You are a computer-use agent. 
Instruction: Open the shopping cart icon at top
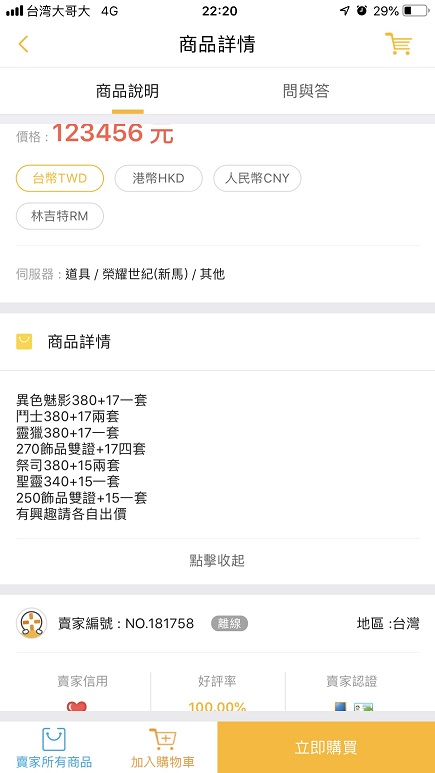[x=398, y=43]
